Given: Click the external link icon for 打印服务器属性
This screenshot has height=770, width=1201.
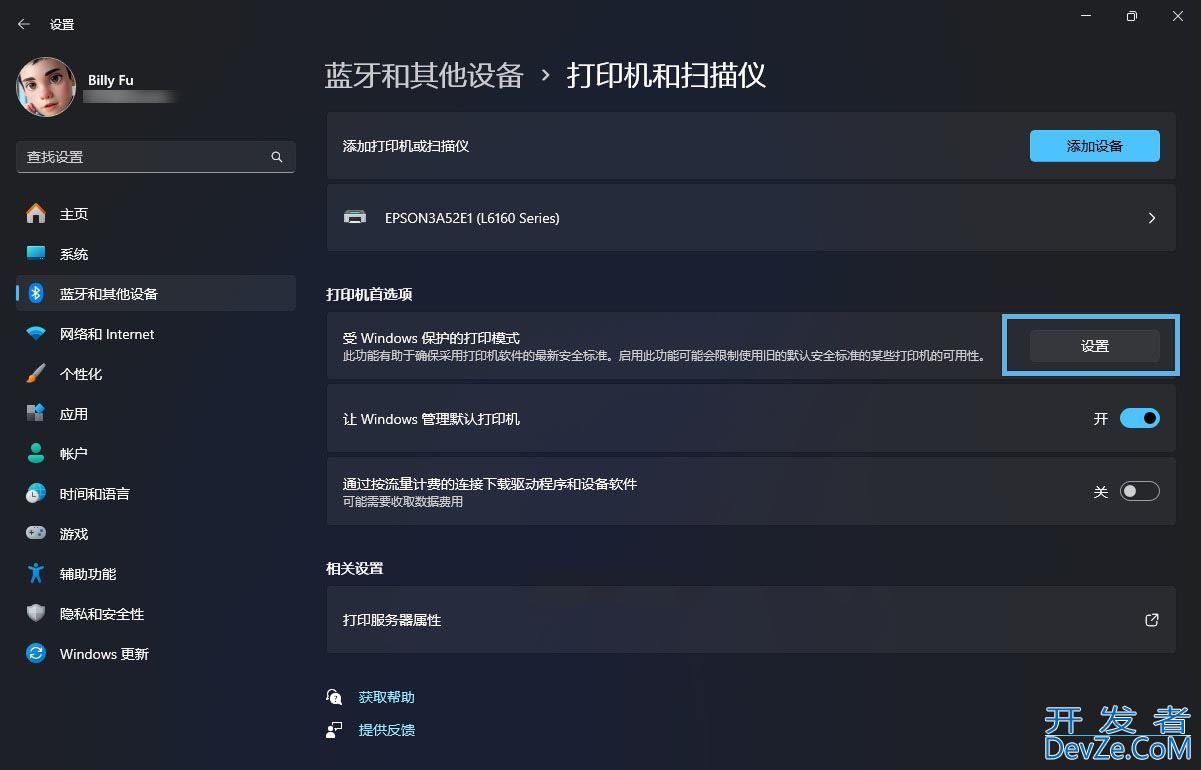Looking at the screenshot, I should [1152, 620].
